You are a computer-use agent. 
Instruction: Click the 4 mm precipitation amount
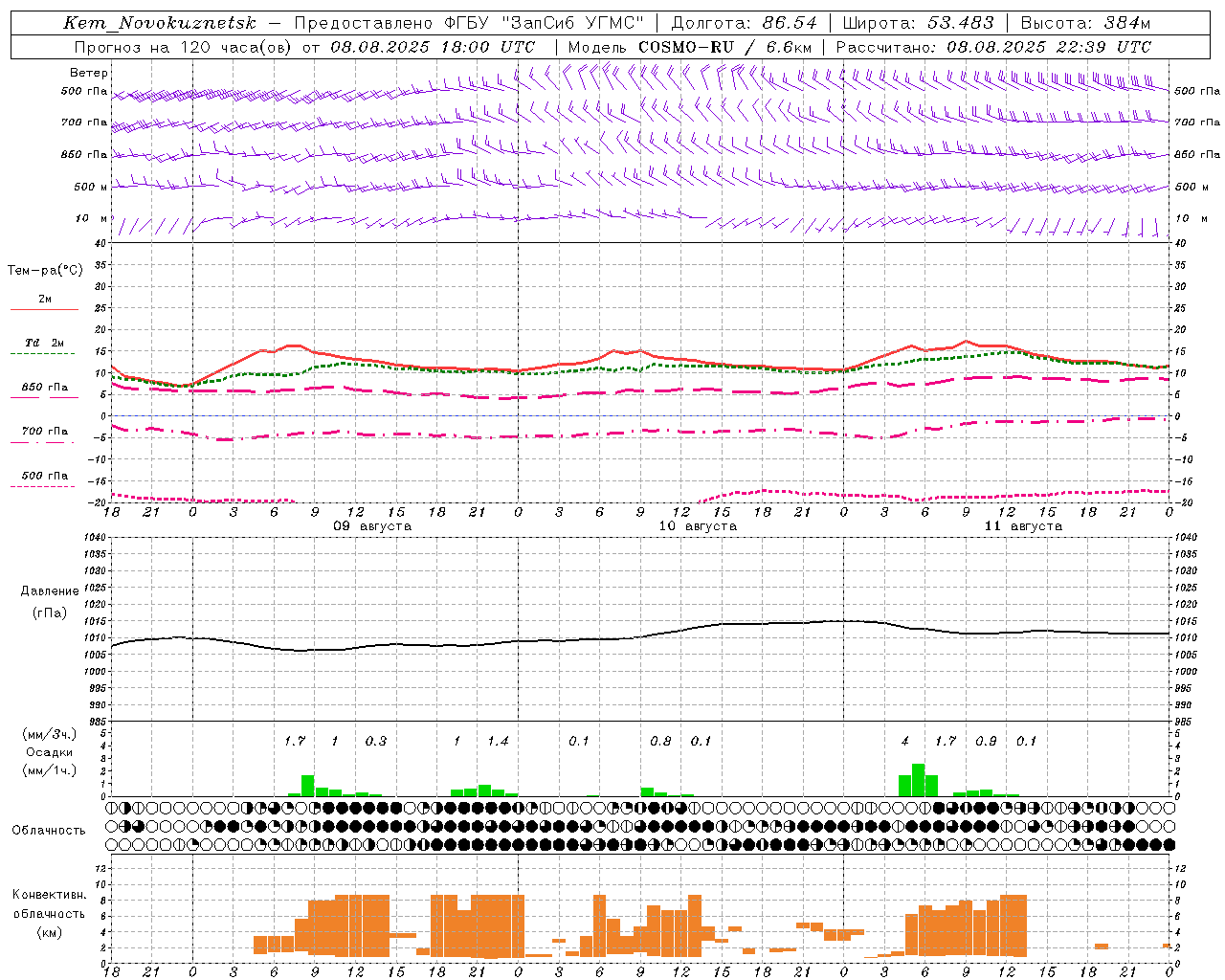pos(905,741)
